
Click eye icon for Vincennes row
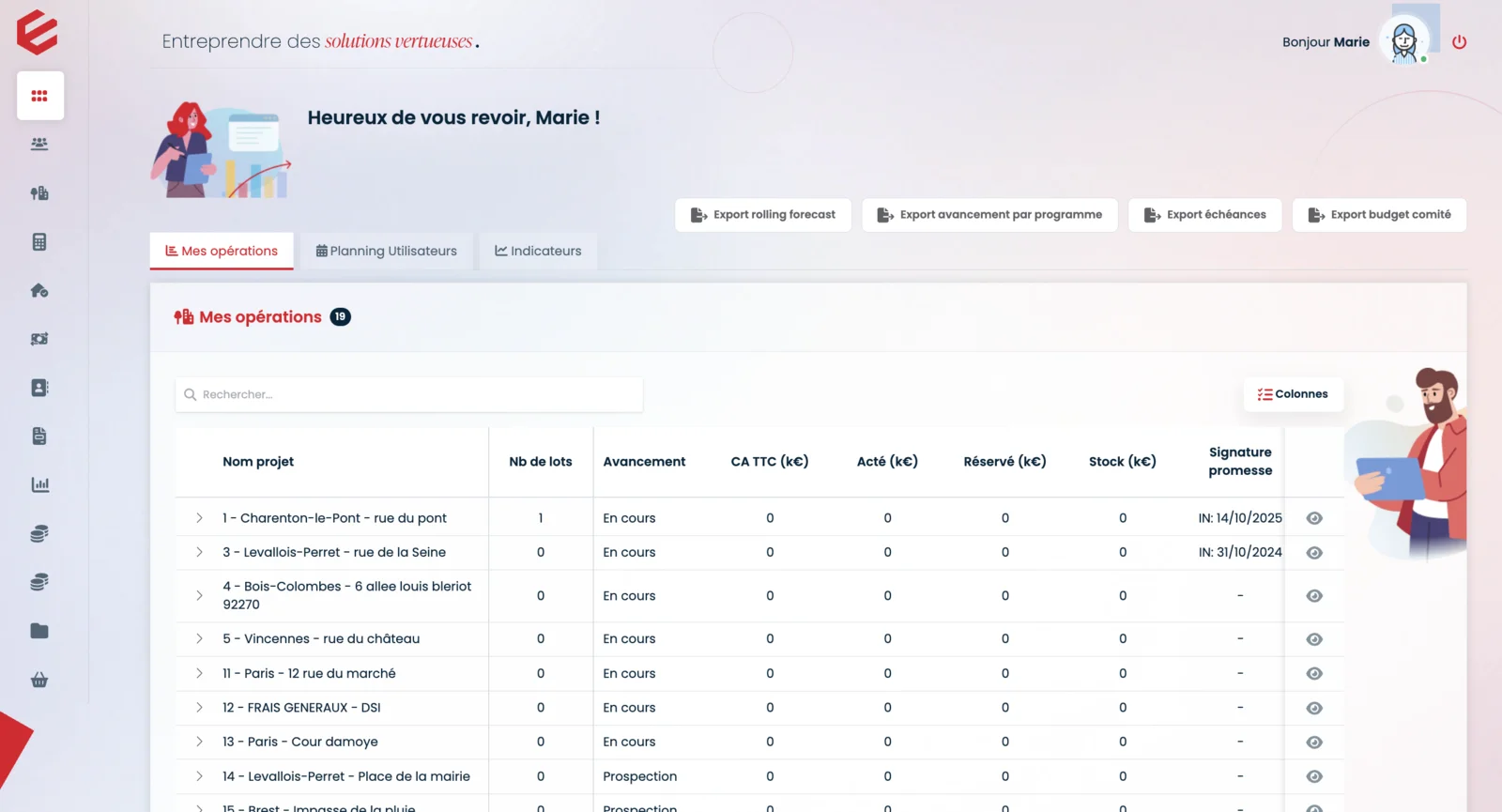(1314, 639)
